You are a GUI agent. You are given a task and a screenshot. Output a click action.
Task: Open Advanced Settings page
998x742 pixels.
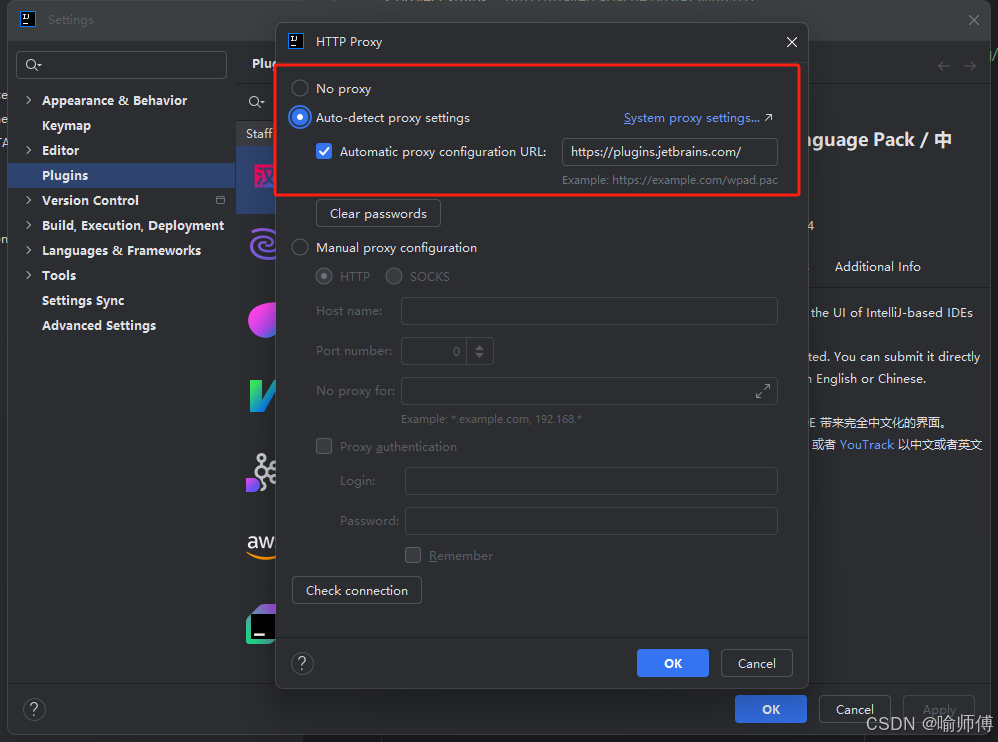[x=99, y=325]
